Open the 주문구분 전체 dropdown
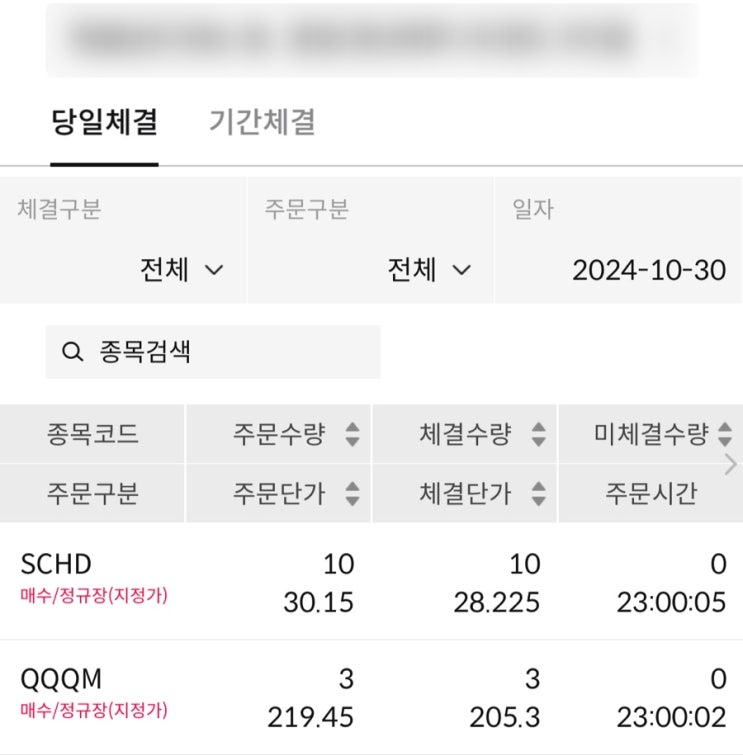743x756 pixels. click(429, 270)
